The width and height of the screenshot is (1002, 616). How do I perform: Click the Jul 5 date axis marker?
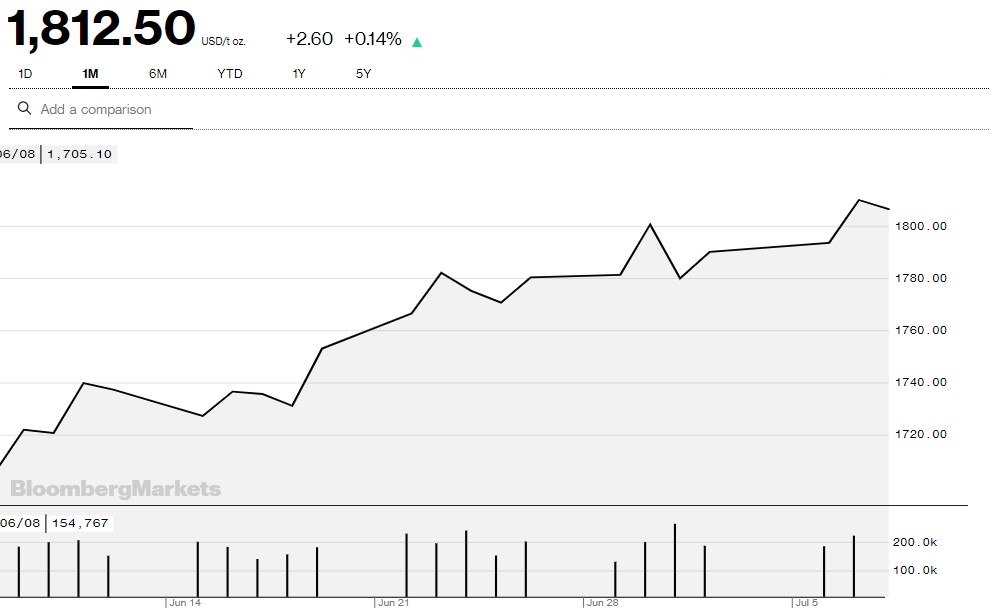coord(807,603)
